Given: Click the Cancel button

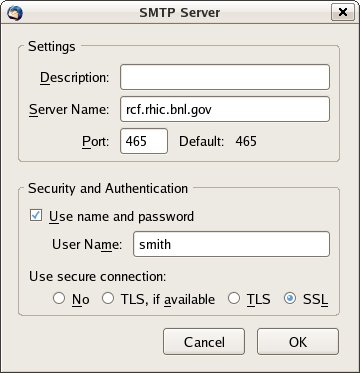Looking at the screenshot, I should point(204,342).
